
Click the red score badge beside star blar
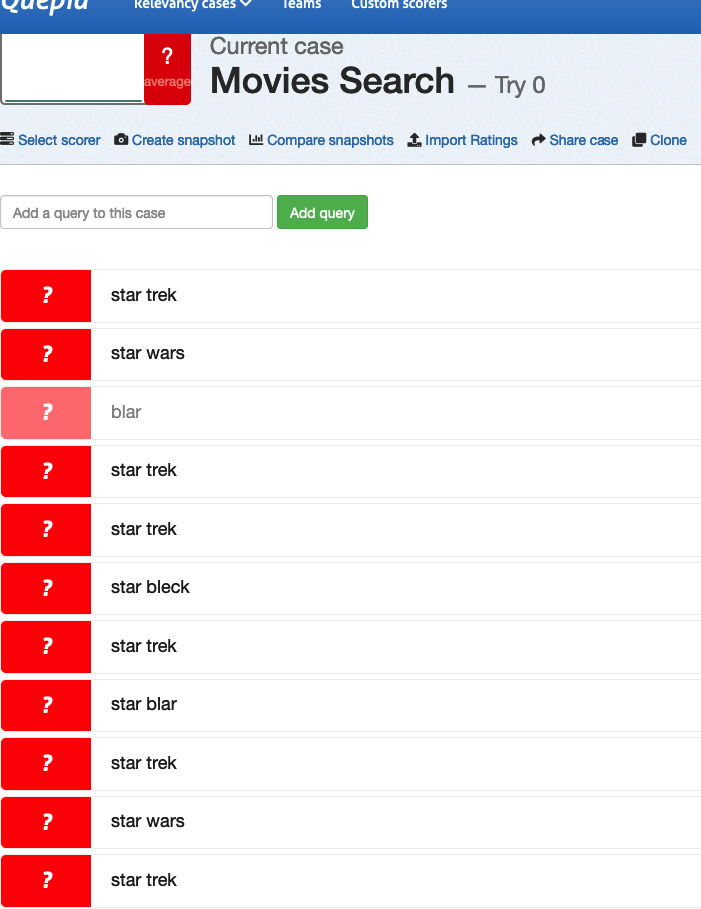coord(46,705)
